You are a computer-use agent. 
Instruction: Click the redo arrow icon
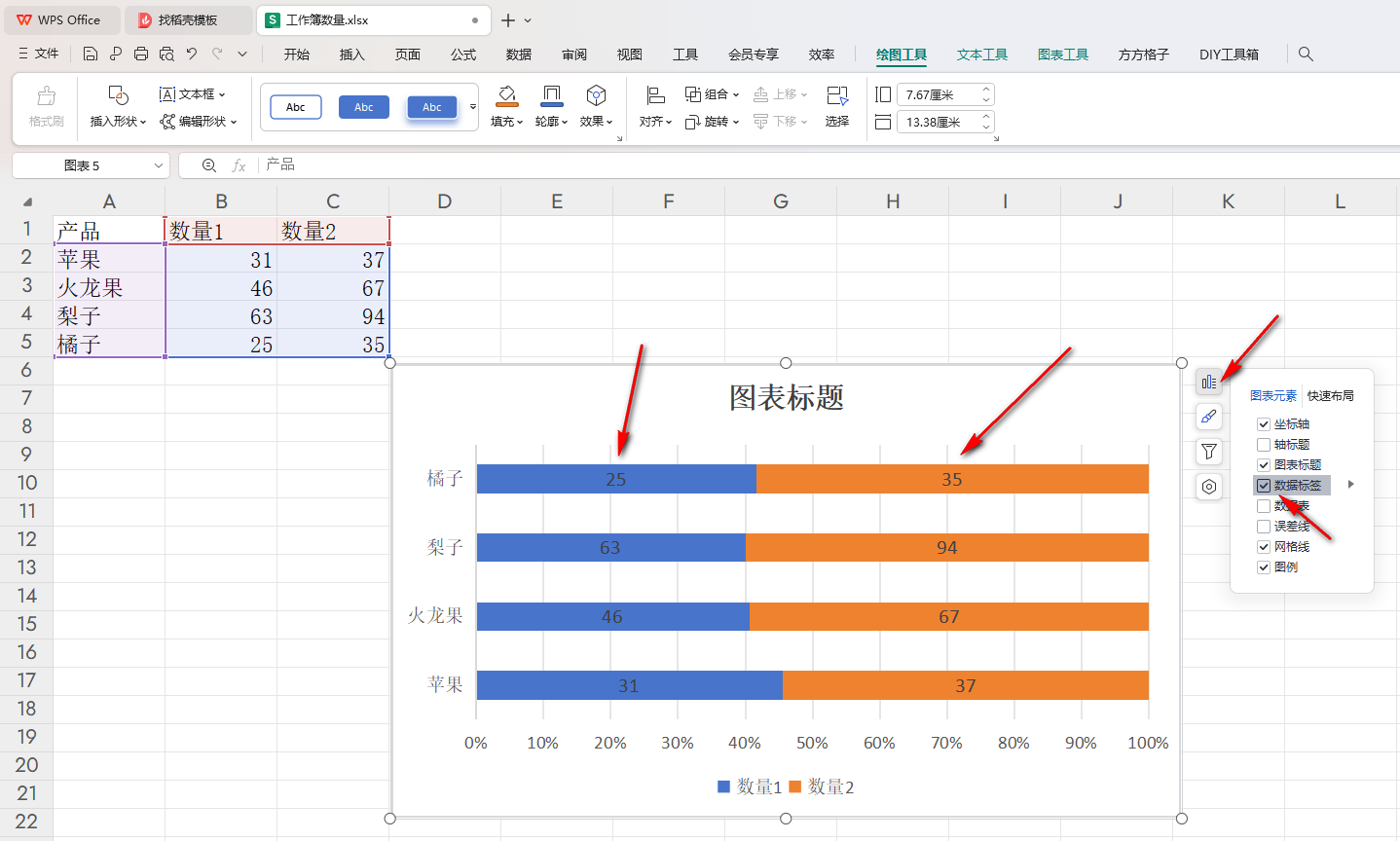tap(217, 55)
